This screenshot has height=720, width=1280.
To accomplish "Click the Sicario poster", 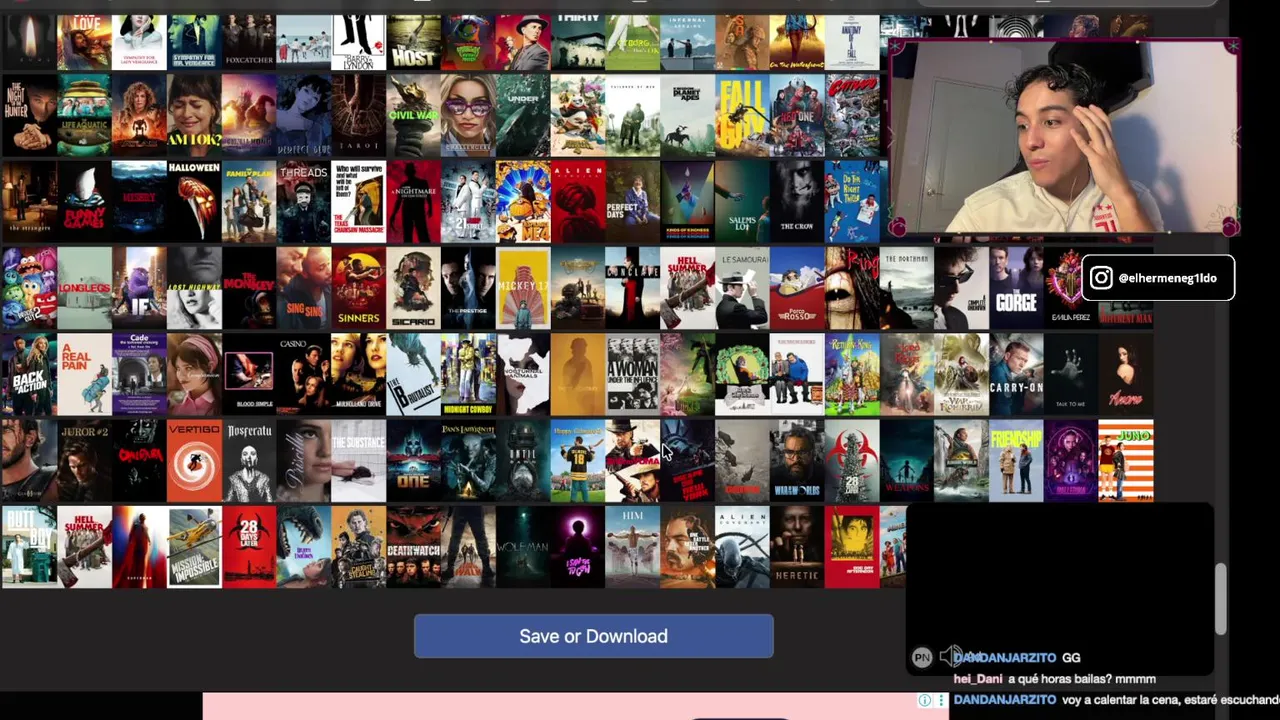I will pyautogui.click(x=413, y=288).
